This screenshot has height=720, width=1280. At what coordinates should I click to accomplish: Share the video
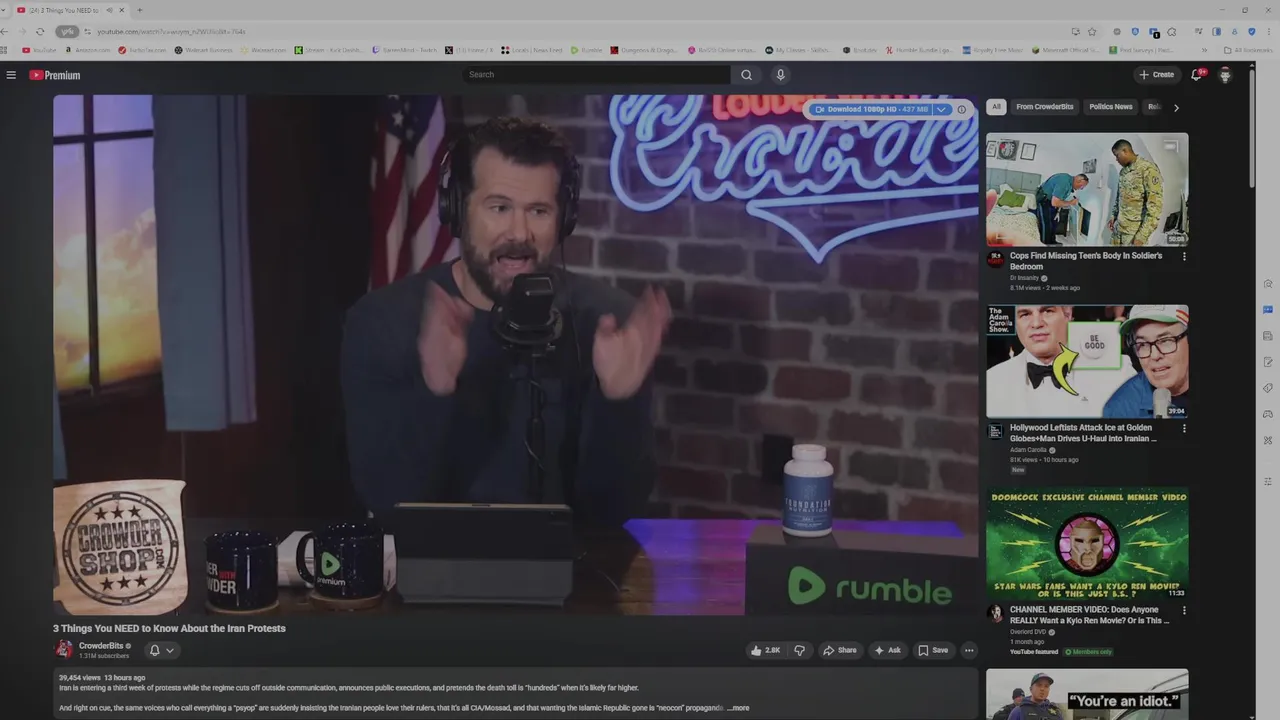(840, 650)
